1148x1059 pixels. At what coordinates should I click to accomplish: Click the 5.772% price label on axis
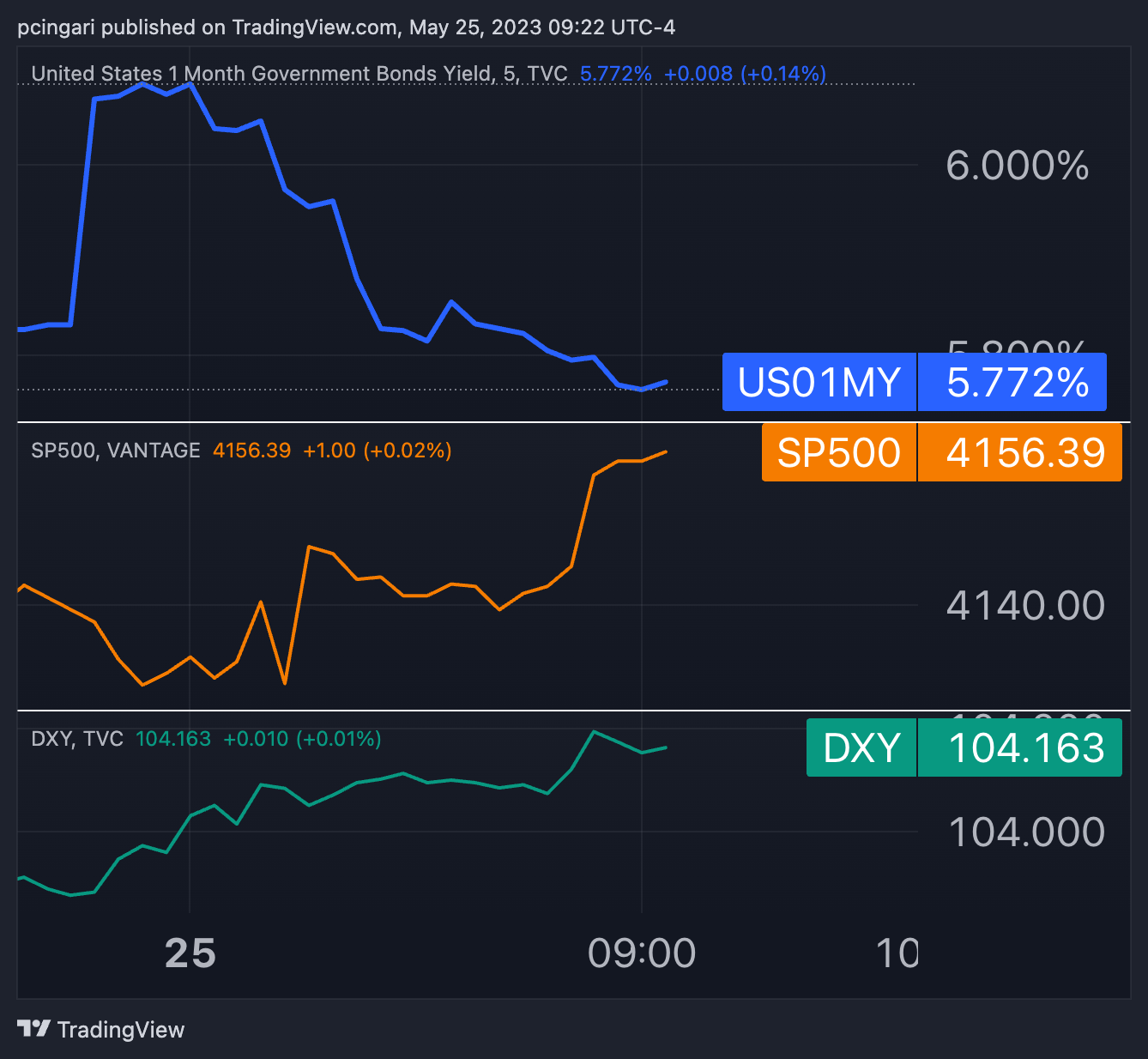tap(1012, 382)
